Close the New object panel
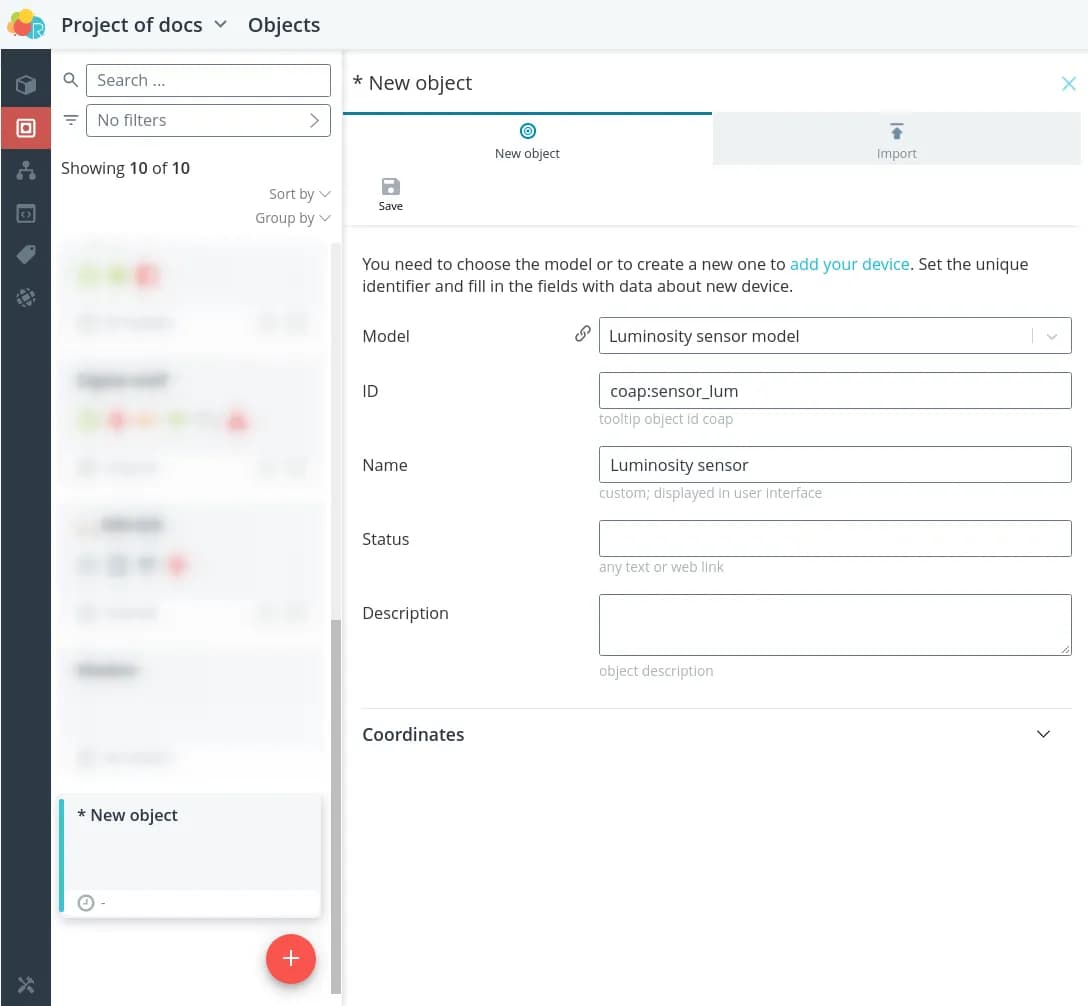 pyautogui.click(x=1069, y=84)
